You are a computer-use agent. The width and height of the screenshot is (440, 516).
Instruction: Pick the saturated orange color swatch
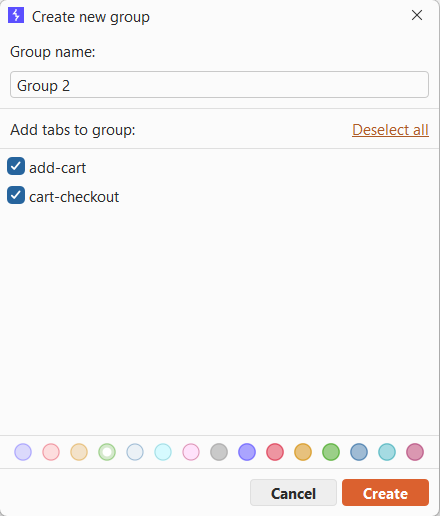303,452
